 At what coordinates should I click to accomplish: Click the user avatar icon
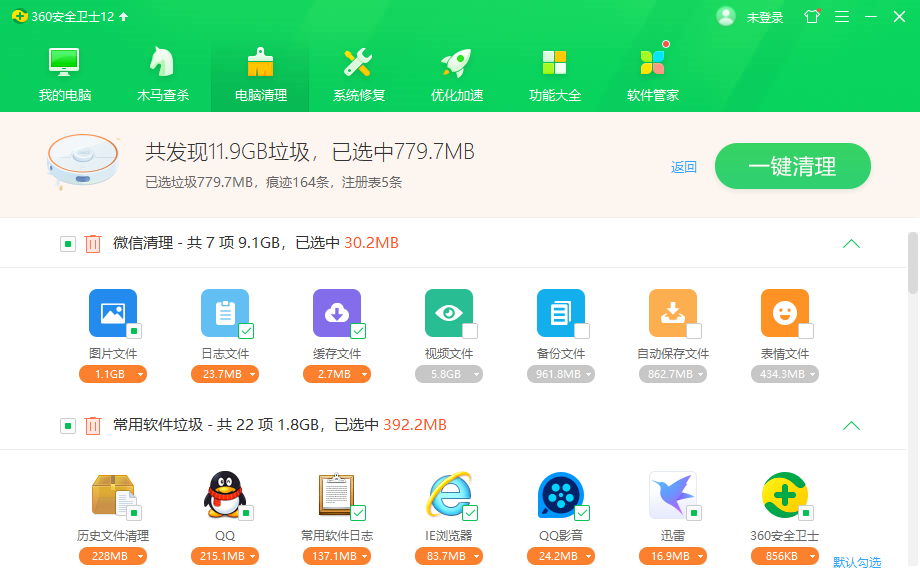726,16
